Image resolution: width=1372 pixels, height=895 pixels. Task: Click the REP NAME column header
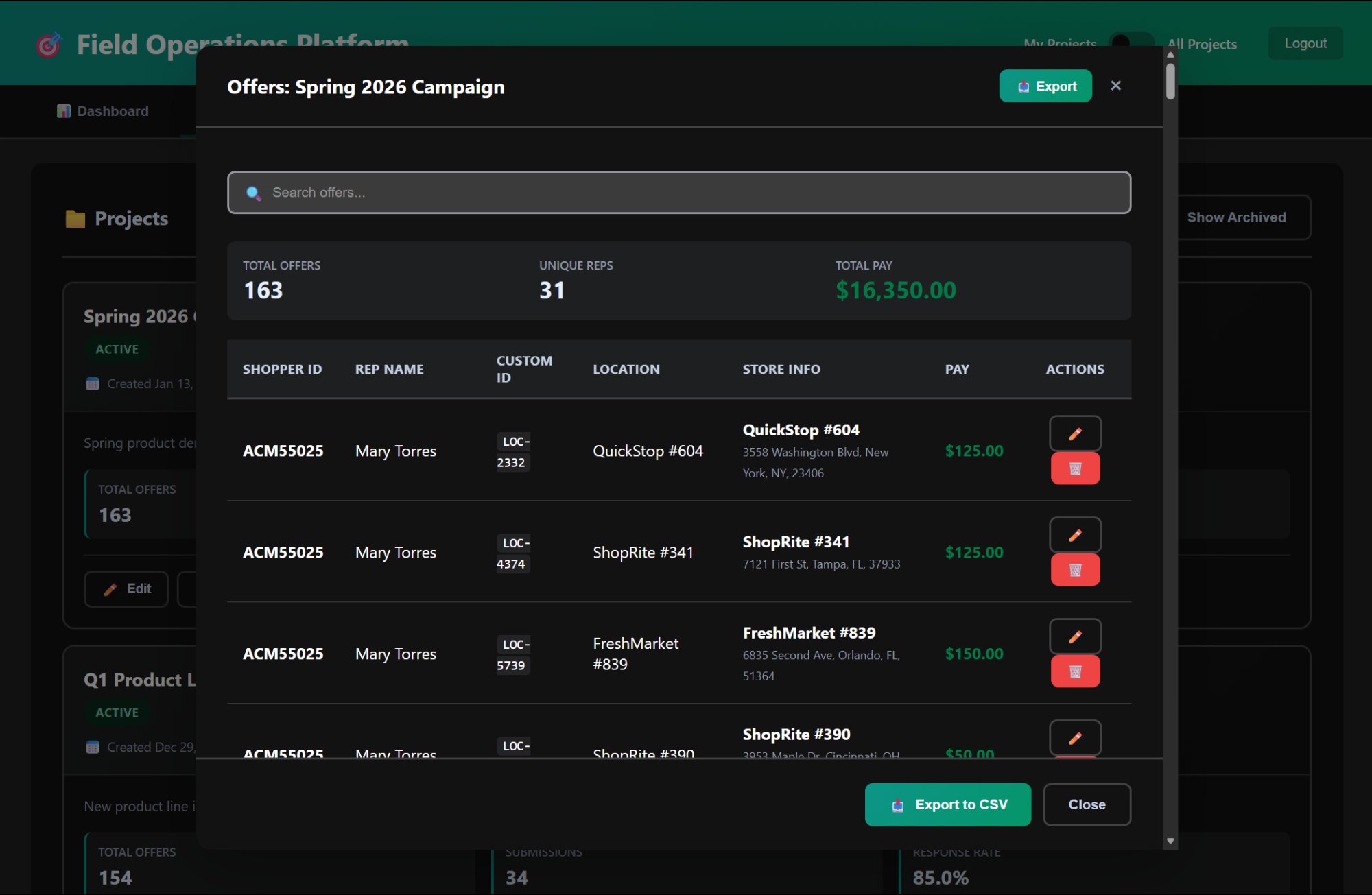(x=389, y=369)
